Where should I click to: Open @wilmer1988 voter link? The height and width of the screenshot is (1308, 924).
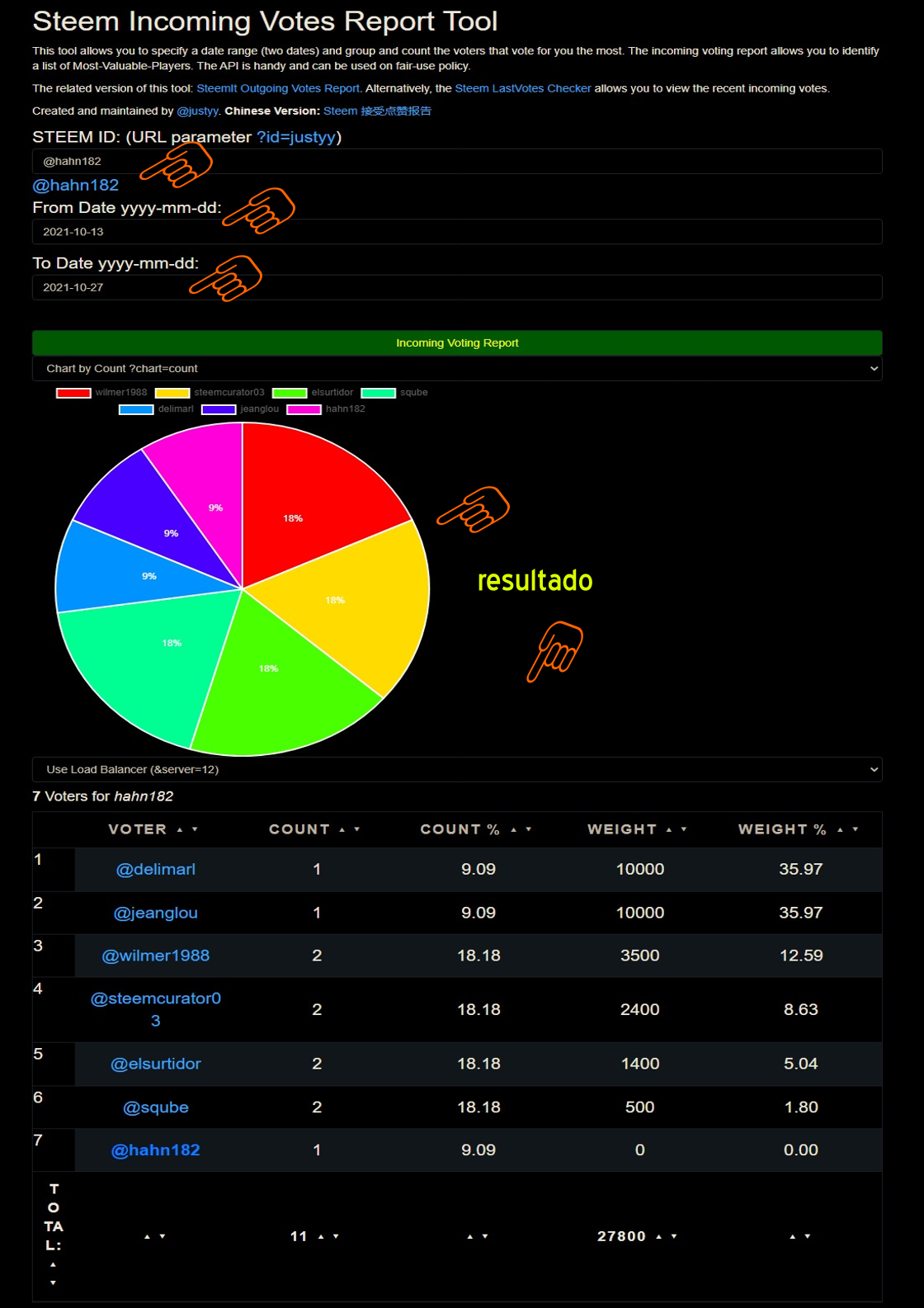[x=156, y=956]
